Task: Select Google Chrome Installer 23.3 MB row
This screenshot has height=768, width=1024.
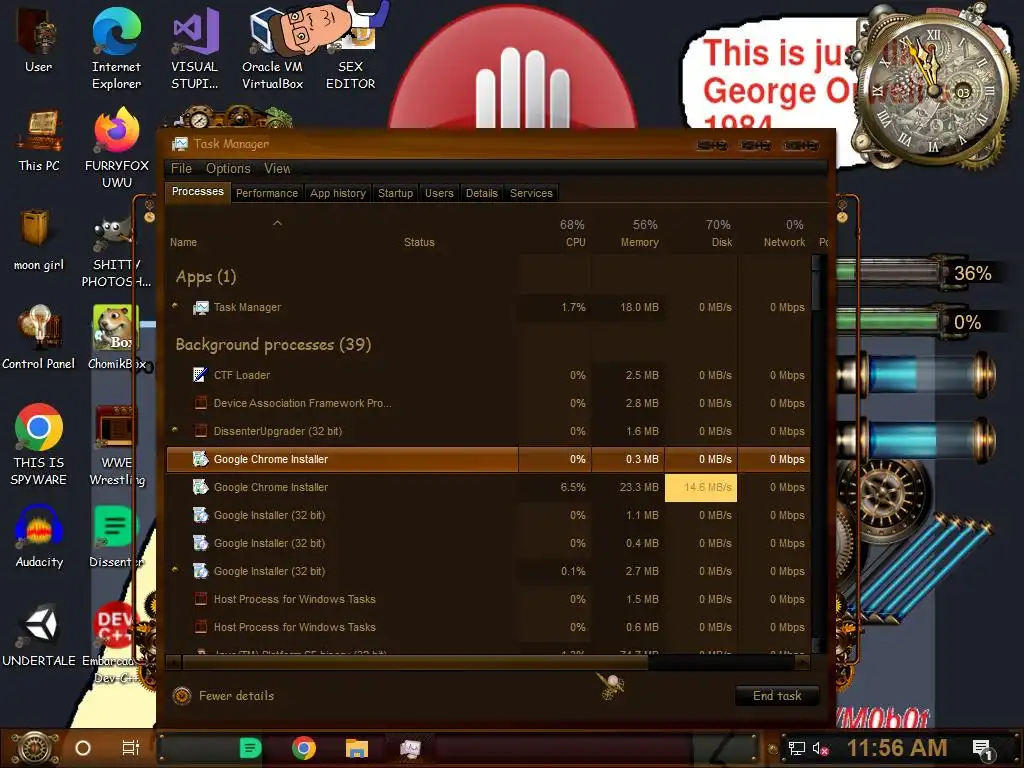Action: click(488, 487)
